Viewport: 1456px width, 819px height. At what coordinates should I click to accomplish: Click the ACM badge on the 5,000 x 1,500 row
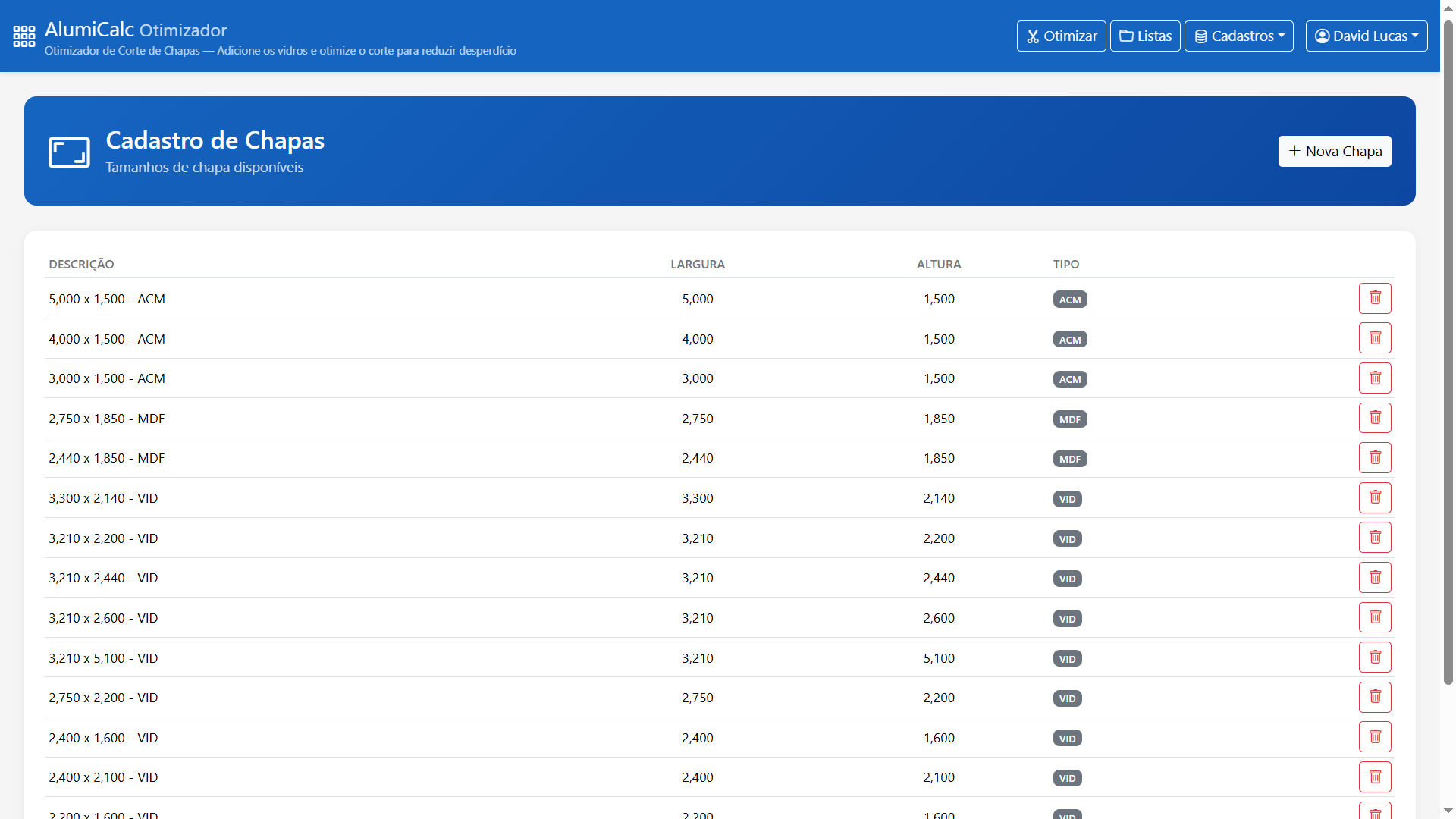[1070, 300]
